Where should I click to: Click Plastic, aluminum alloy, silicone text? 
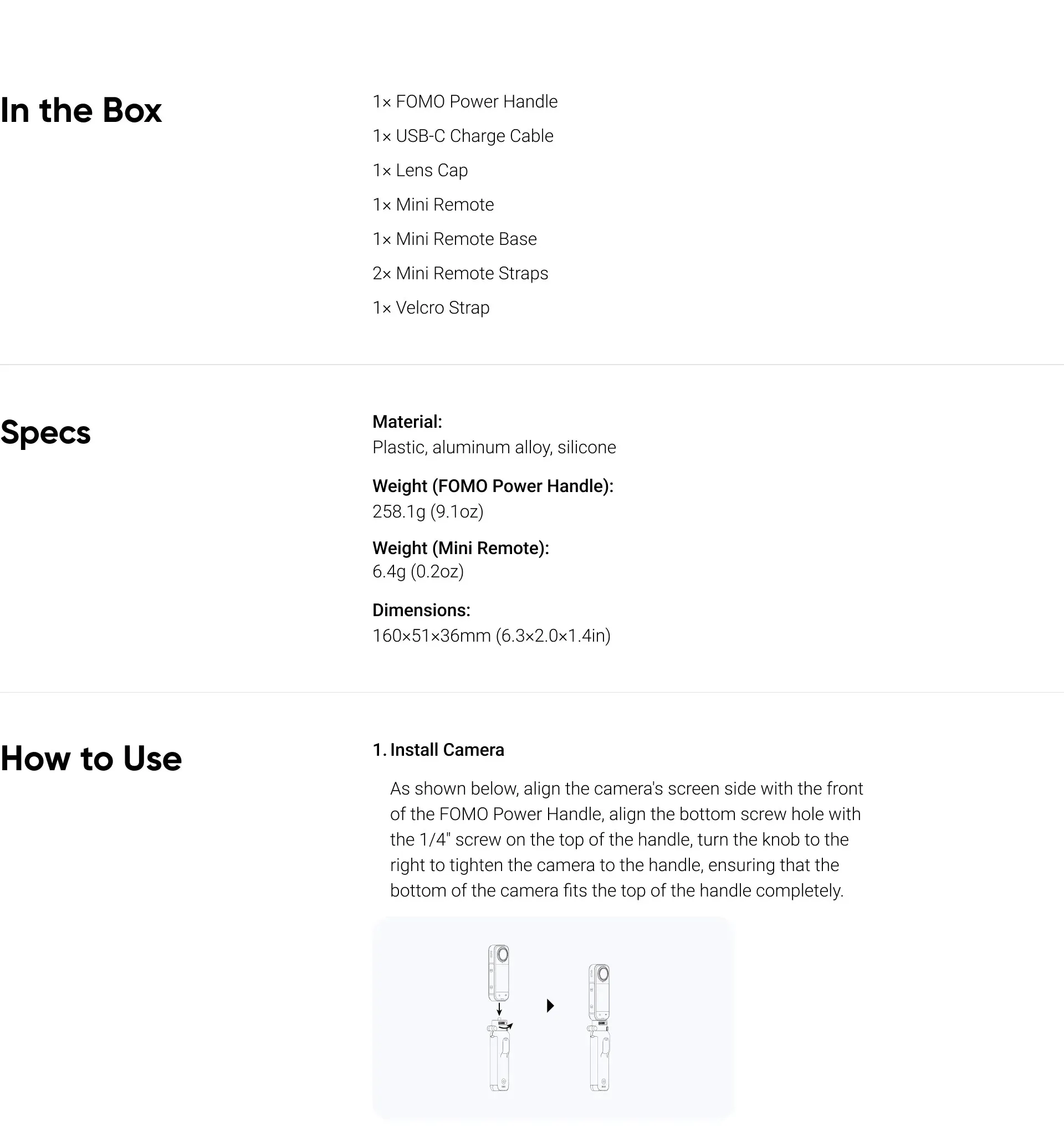494,447
